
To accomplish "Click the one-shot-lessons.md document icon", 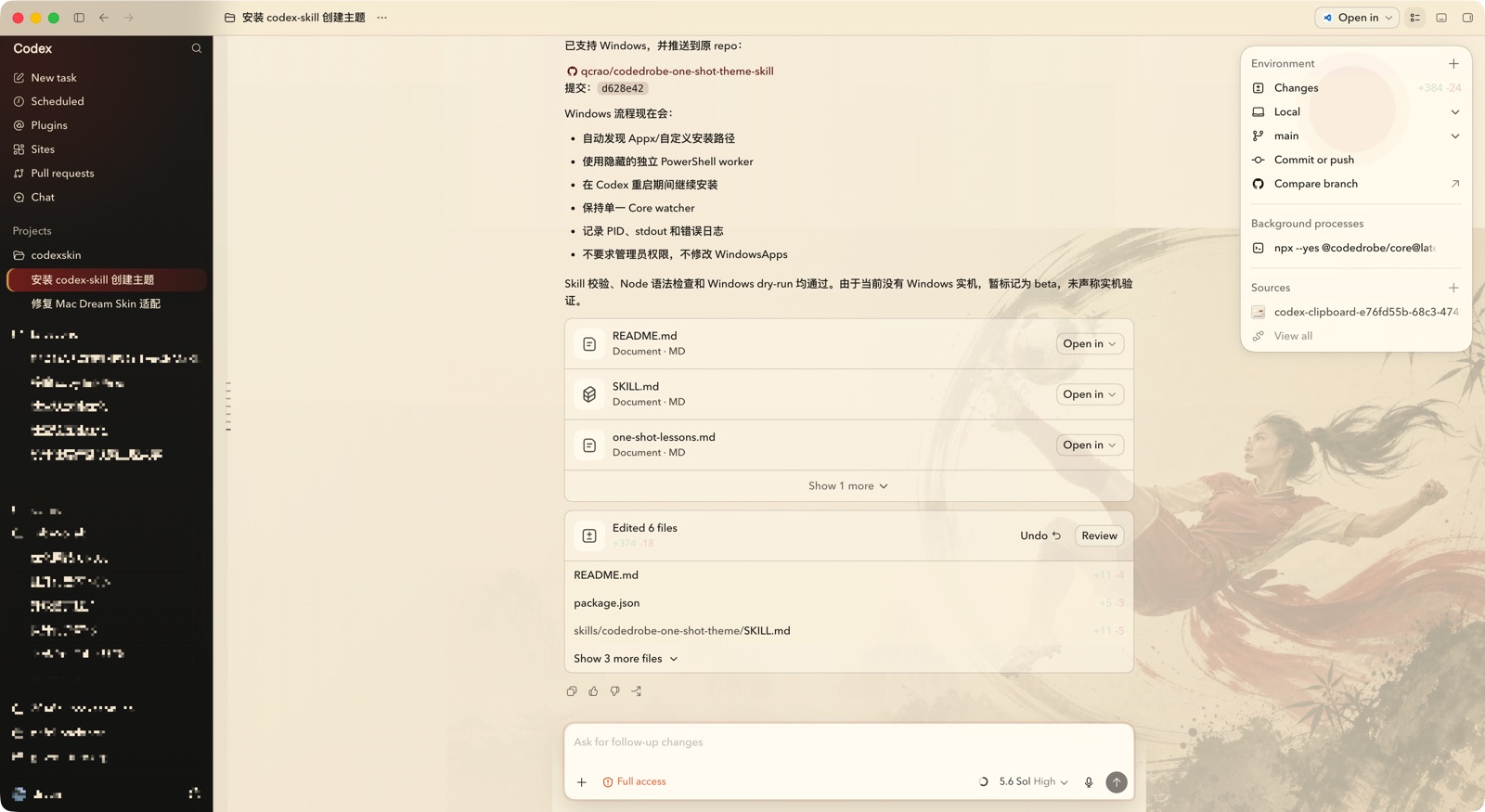I will tap(589, 445).
